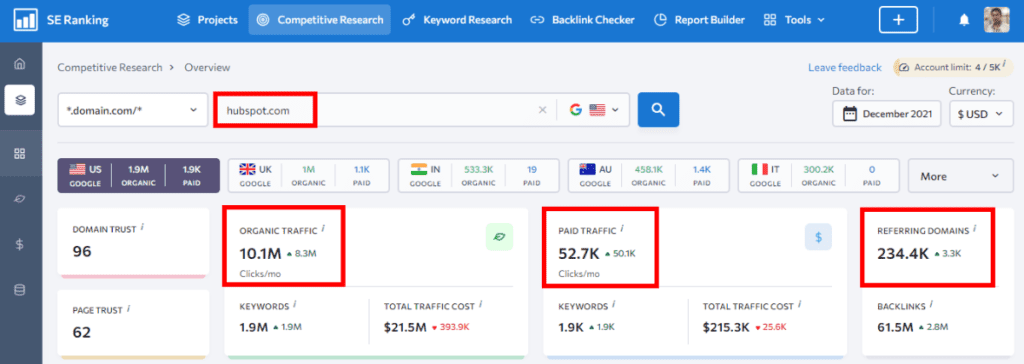The image size is (1024, 364).
Task: Click the dollar paid icon in sidebar
Action: (x=20, y=244)
